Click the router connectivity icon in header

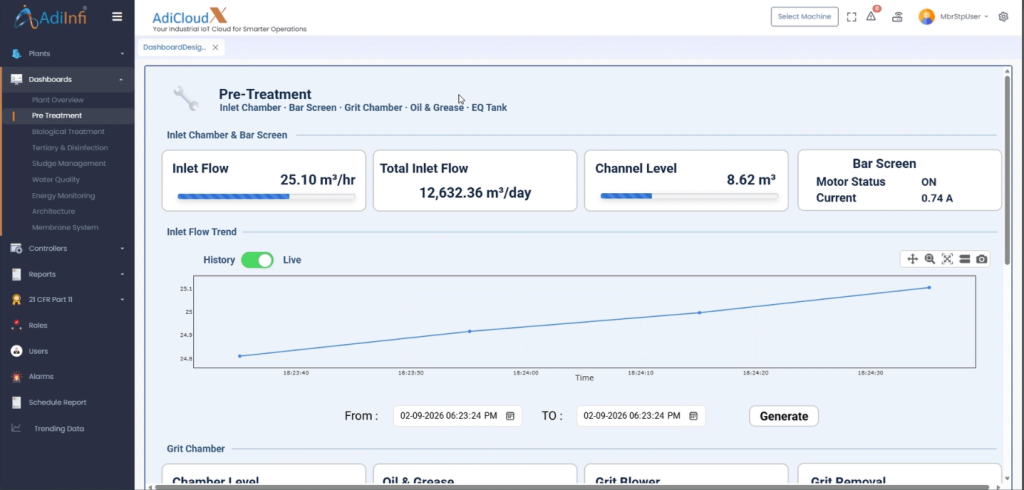point(898,17)
